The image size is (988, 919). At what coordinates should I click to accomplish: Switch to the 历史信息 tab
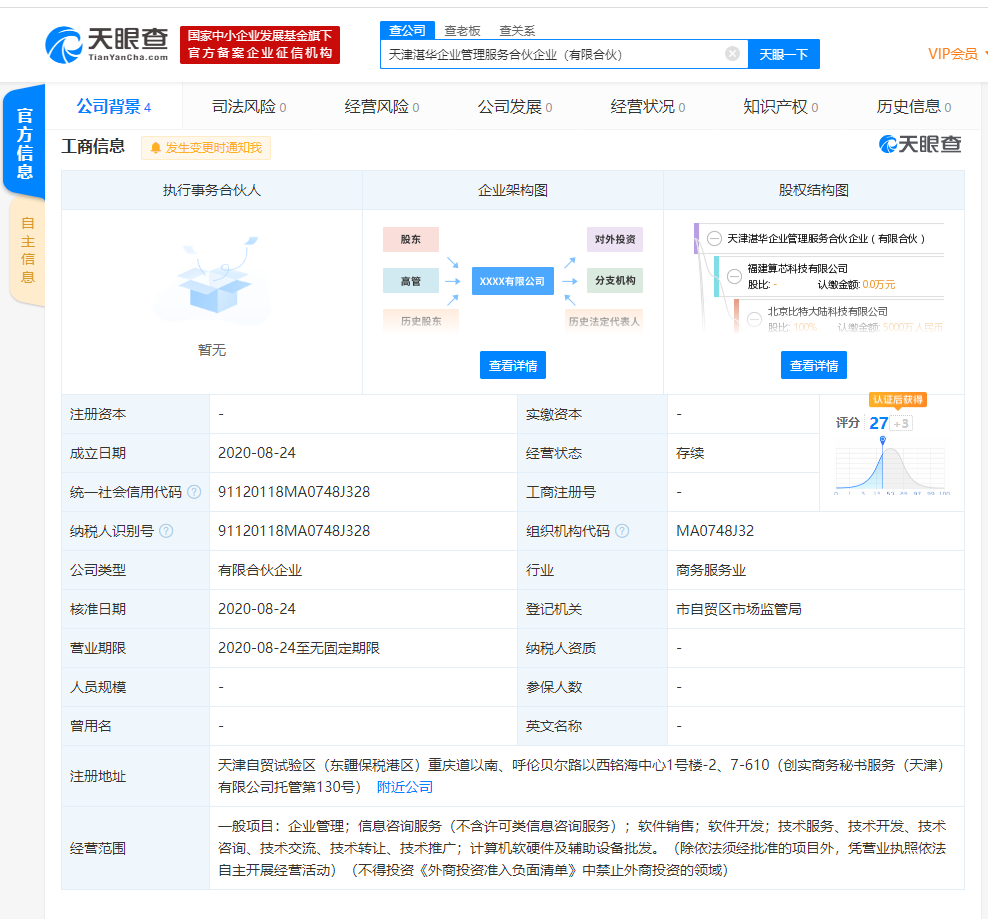908,106
